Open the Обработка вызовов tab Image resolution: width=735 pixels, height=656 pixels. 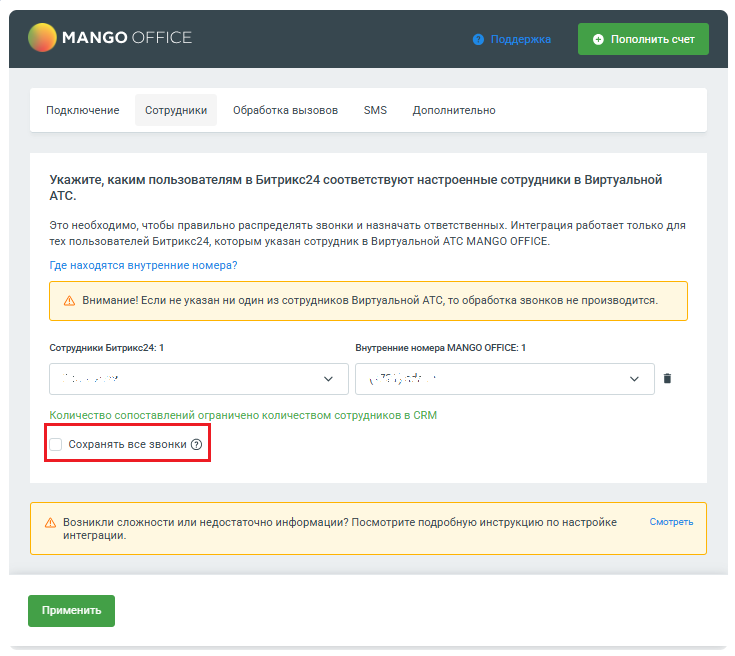pos(285,110)
